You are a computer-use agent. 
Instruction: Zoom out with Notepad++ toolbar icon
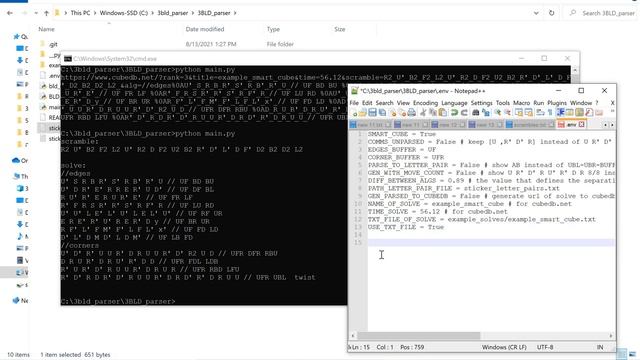point(507,113)
